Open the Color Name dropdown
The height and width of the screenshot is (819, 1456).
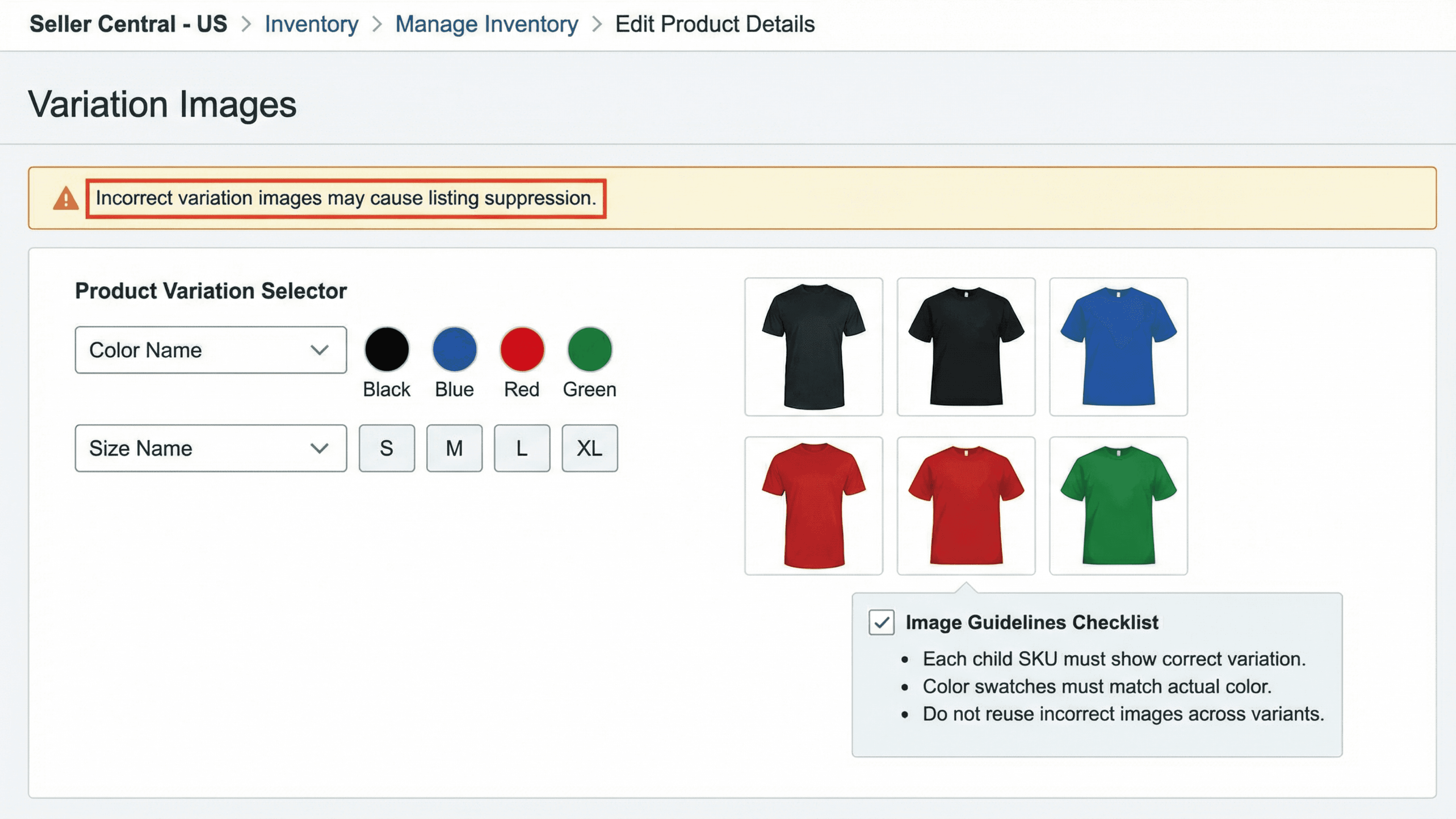[x=210, y=350]
